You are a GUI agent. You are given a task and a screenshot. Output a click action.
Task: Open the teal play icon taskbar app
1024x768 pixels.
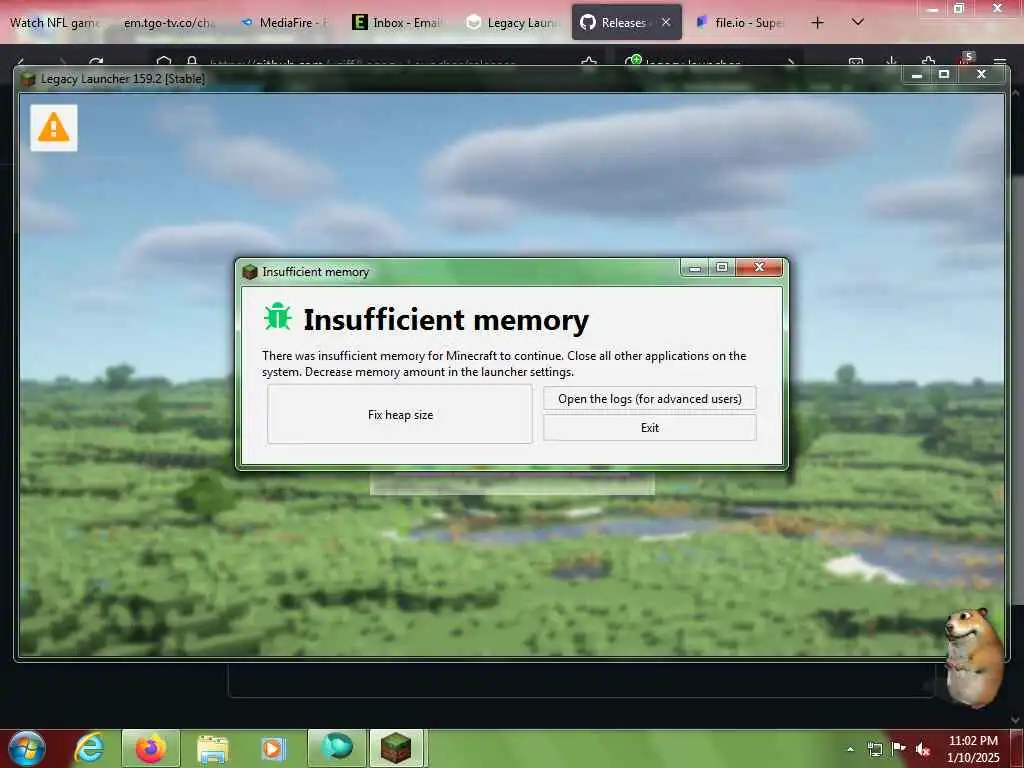[337, 747]
